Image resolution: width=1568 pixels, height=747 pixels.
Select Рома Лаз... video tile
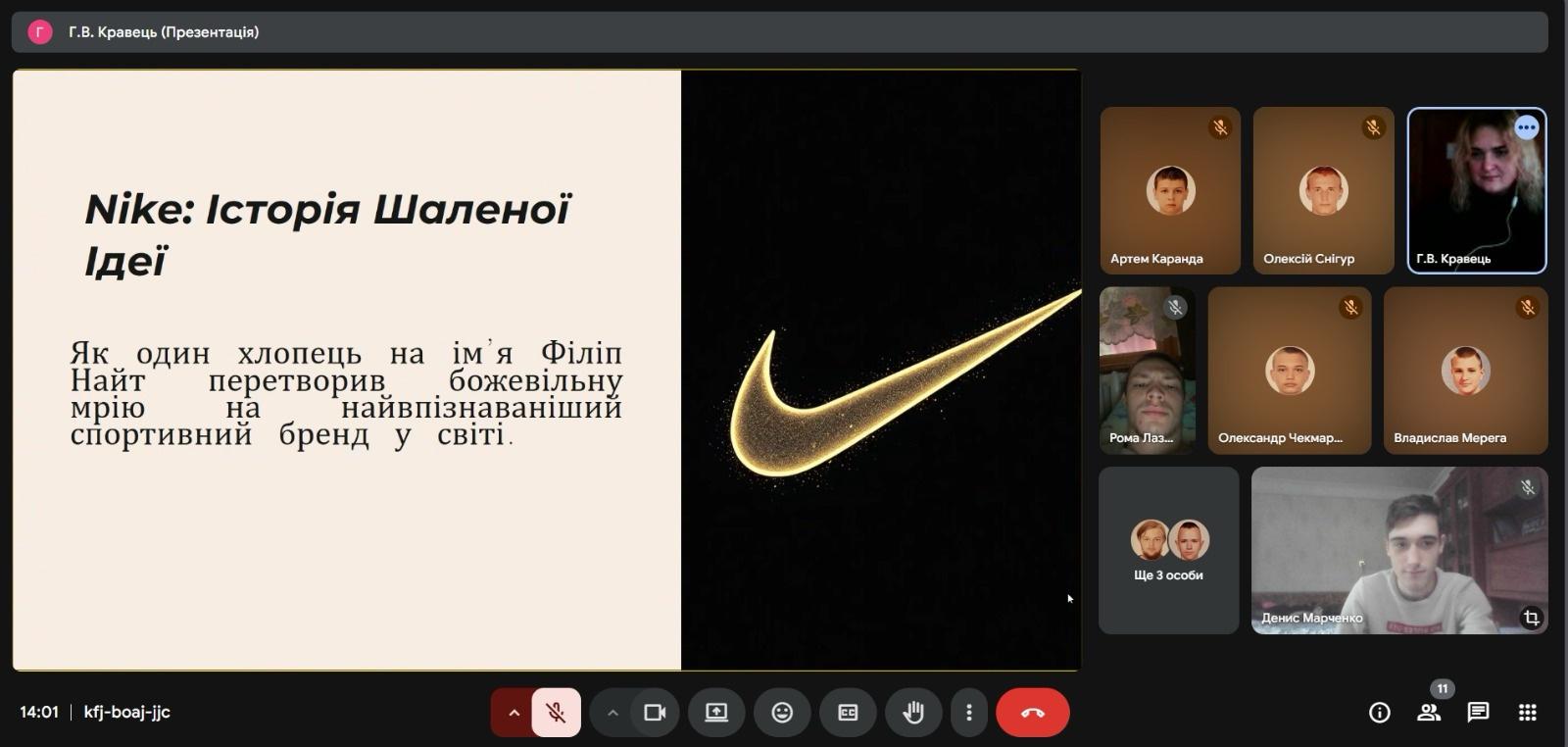click(x=1148, y=371)
